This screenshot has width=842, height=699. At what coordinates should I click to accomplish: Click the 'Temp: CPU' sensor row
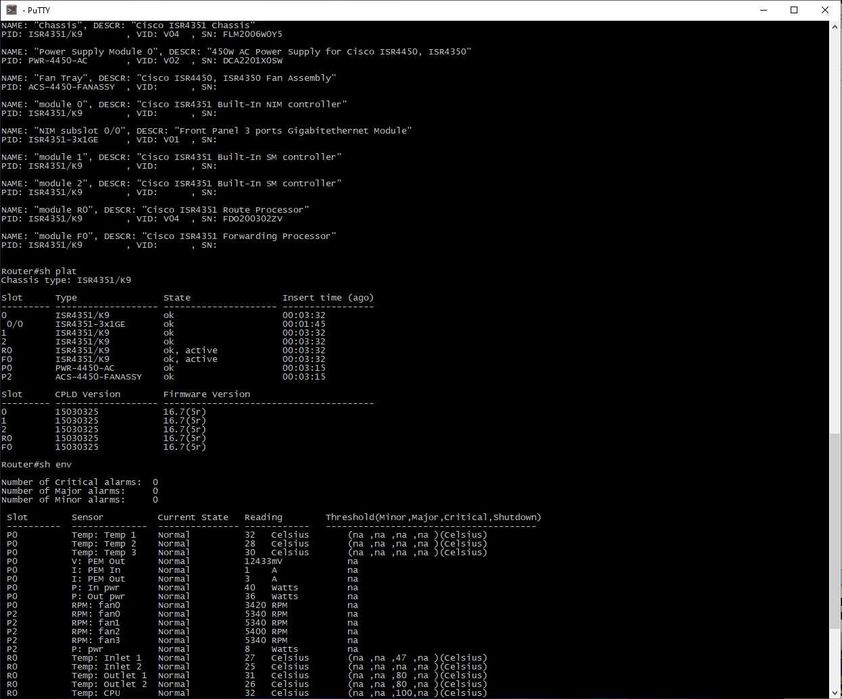tap(247, 693)
